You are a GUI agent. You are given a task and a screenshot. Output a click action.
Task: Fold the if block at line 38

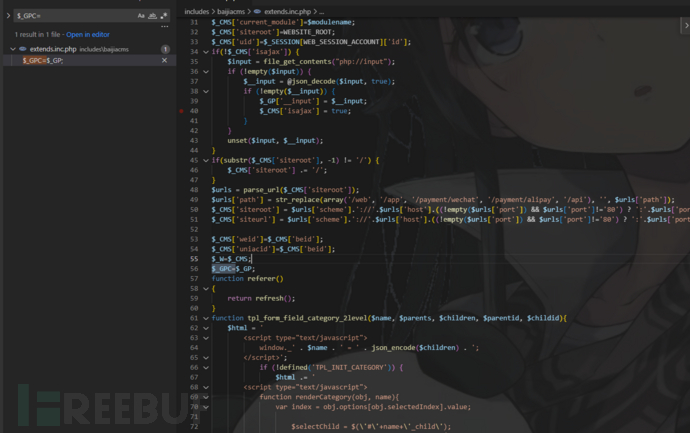[x=206, y=92]
